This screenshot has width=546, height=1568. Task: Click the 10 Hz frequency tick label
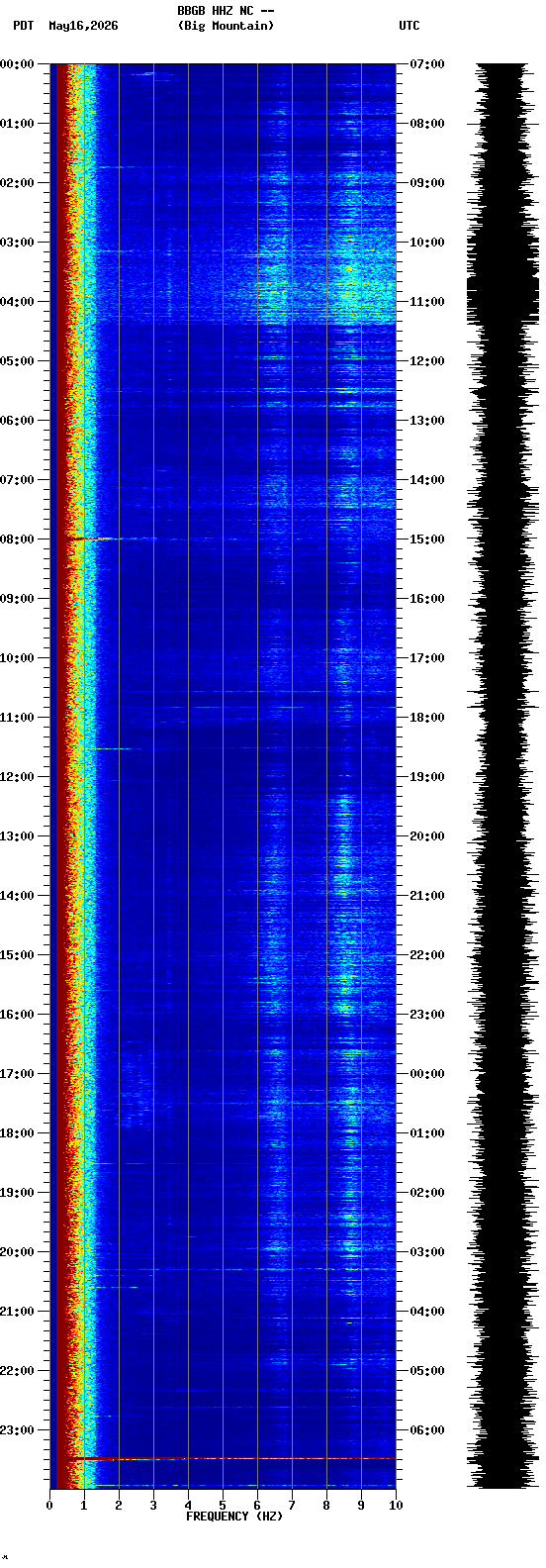[396, 1506]
